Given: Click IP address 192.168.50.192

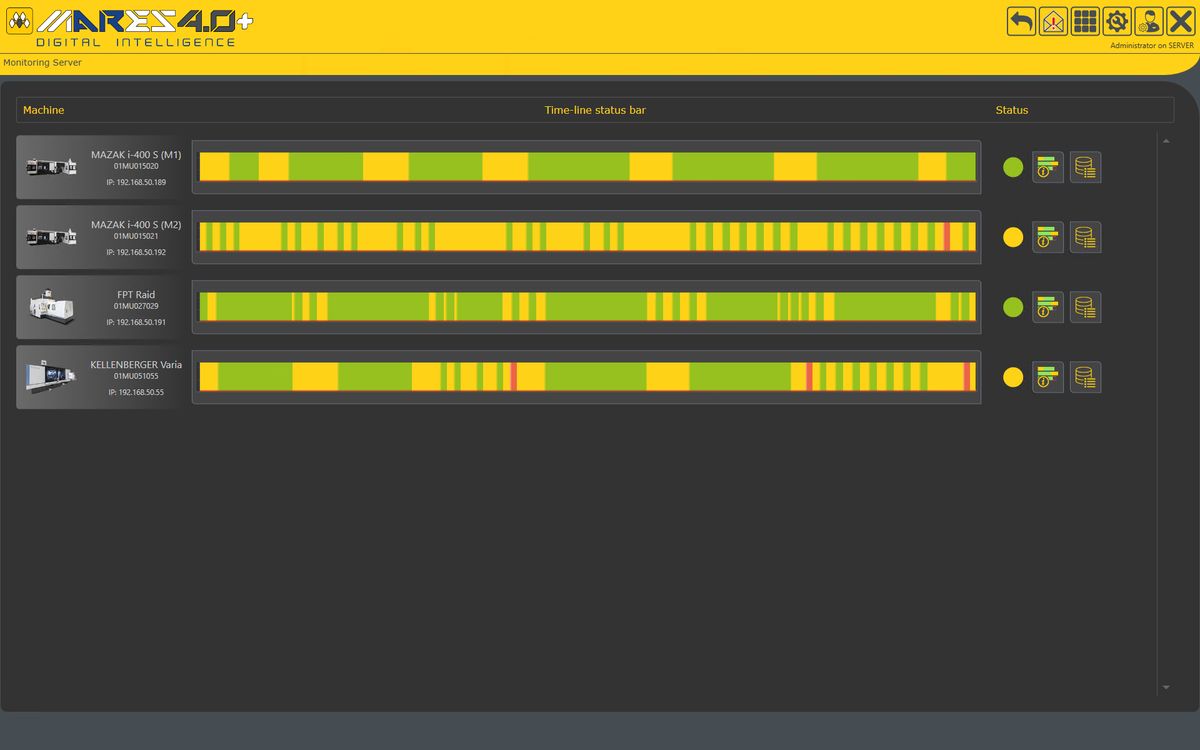Looking at the screenshot, I should pyautogui.click(x=136, y=252).
